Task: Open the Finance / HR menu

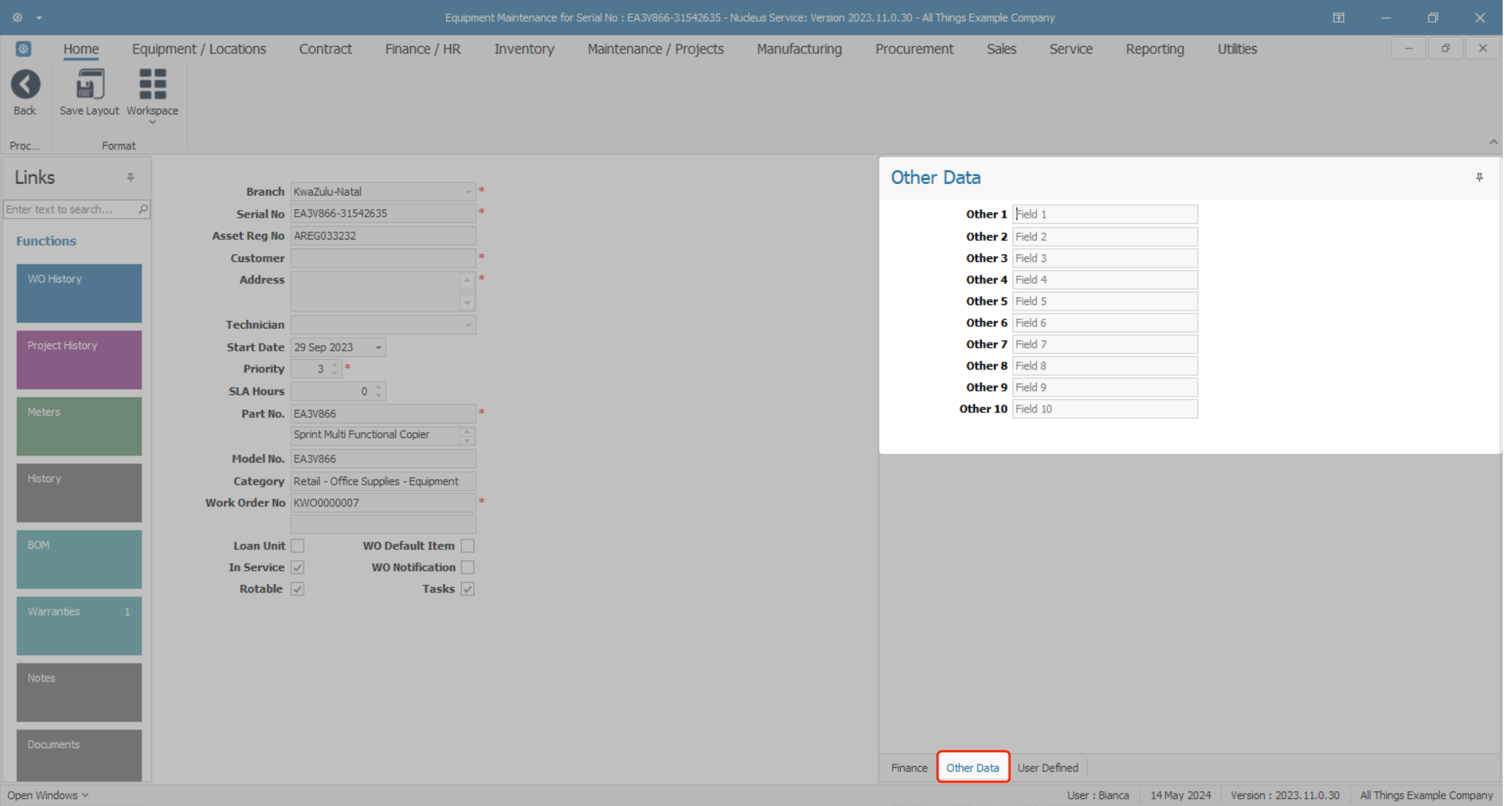Action: point(423,49)
